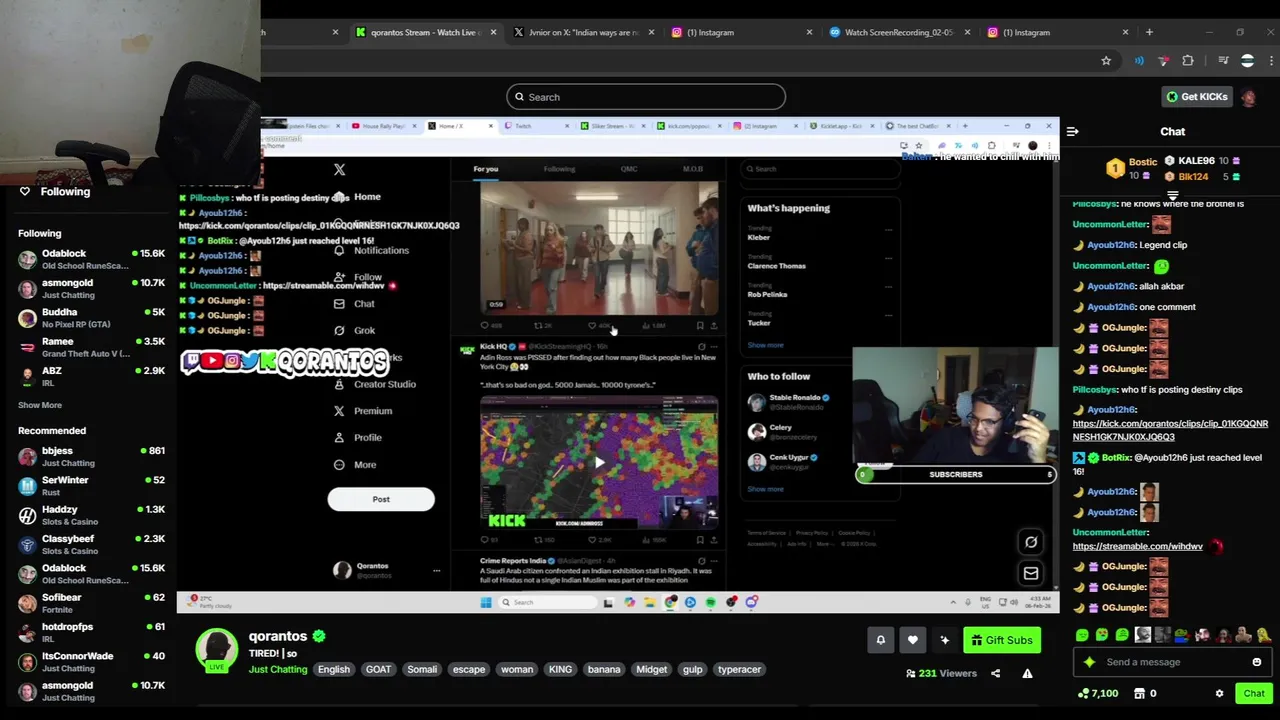Open a new browser tab with the plus

coord(1149,32)
